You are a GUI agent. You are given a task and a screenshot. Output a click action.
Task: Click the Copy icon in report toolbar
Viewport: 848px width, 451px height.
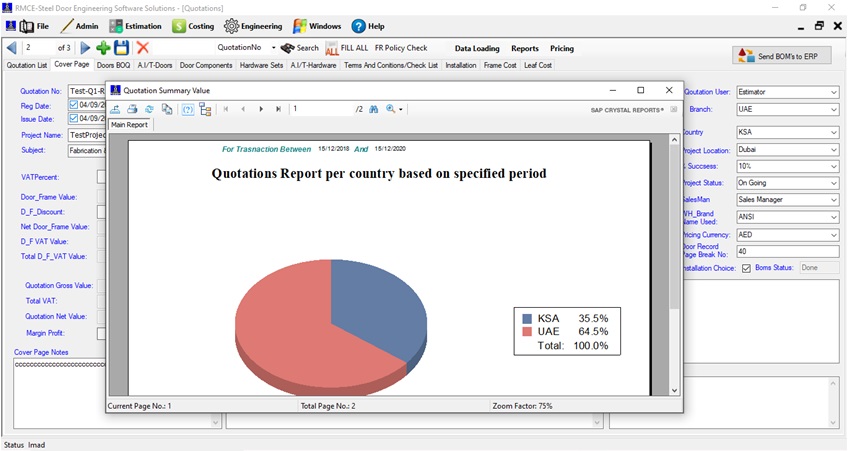167,109
